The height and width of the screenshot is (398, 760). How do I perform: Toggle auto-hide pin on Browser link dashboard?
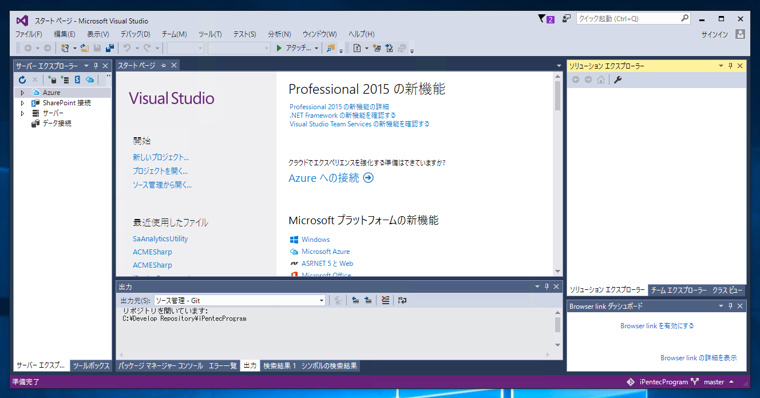730,306
